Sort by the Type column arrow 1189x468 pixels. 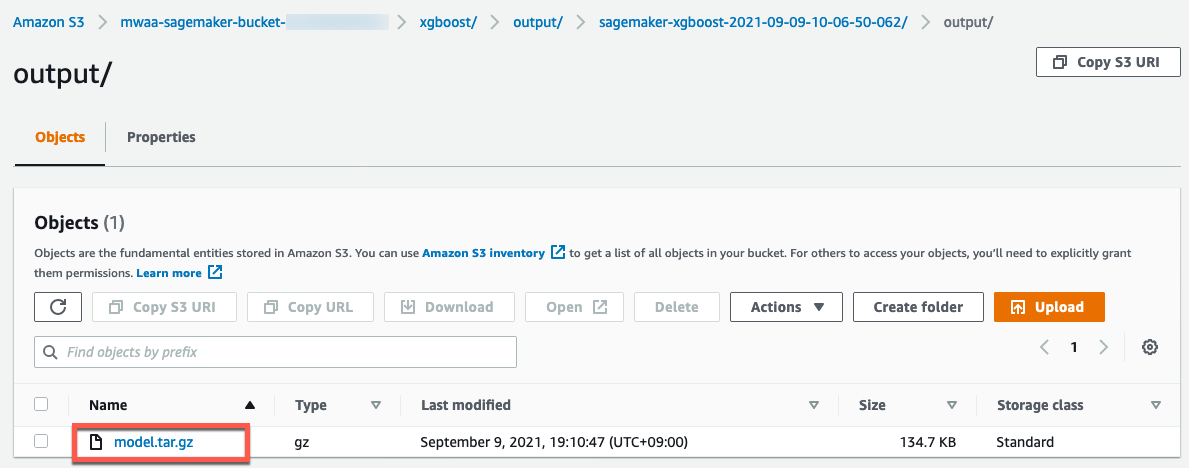(x=376, y=405)
